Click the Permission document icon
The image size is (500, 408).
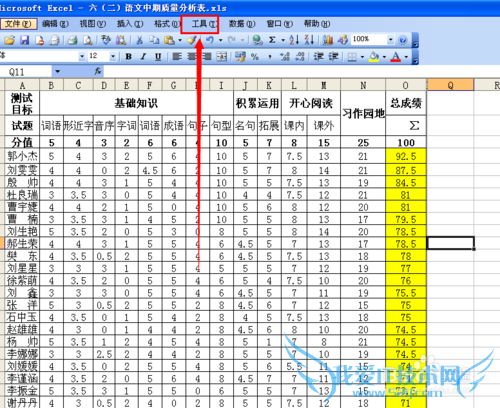click(x=39, y=40)
